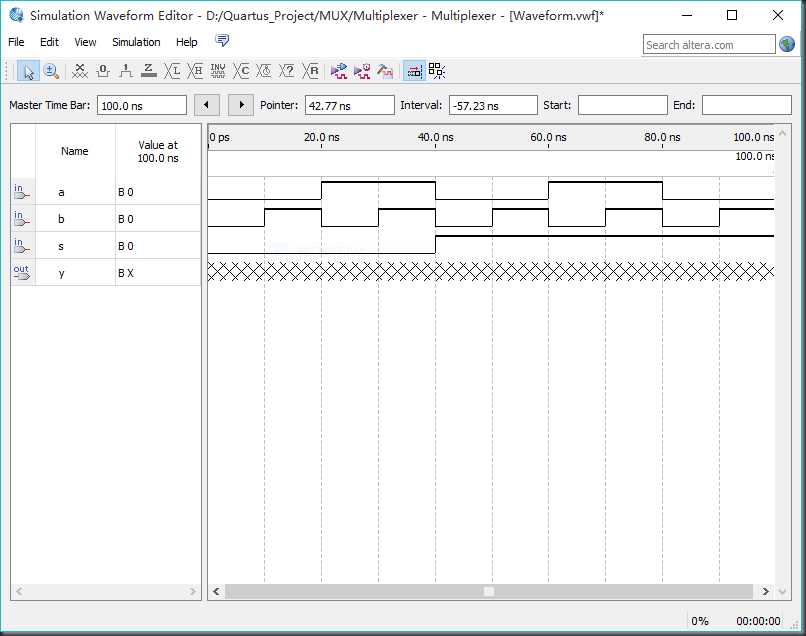Select signal b input pin icon
Screen dimensions: 806x636
[x=22, y=219]
